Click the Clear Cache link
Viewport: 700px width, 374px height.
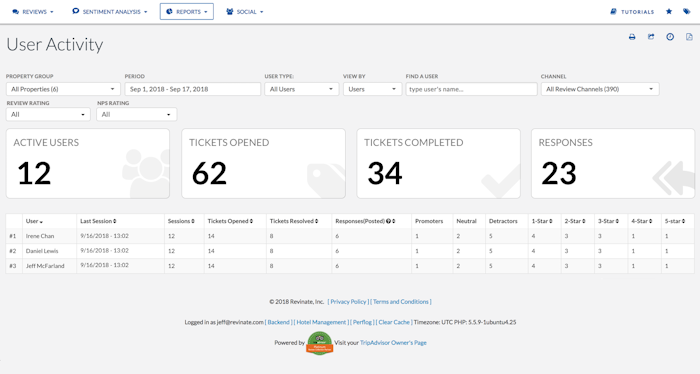coord(394,322)
